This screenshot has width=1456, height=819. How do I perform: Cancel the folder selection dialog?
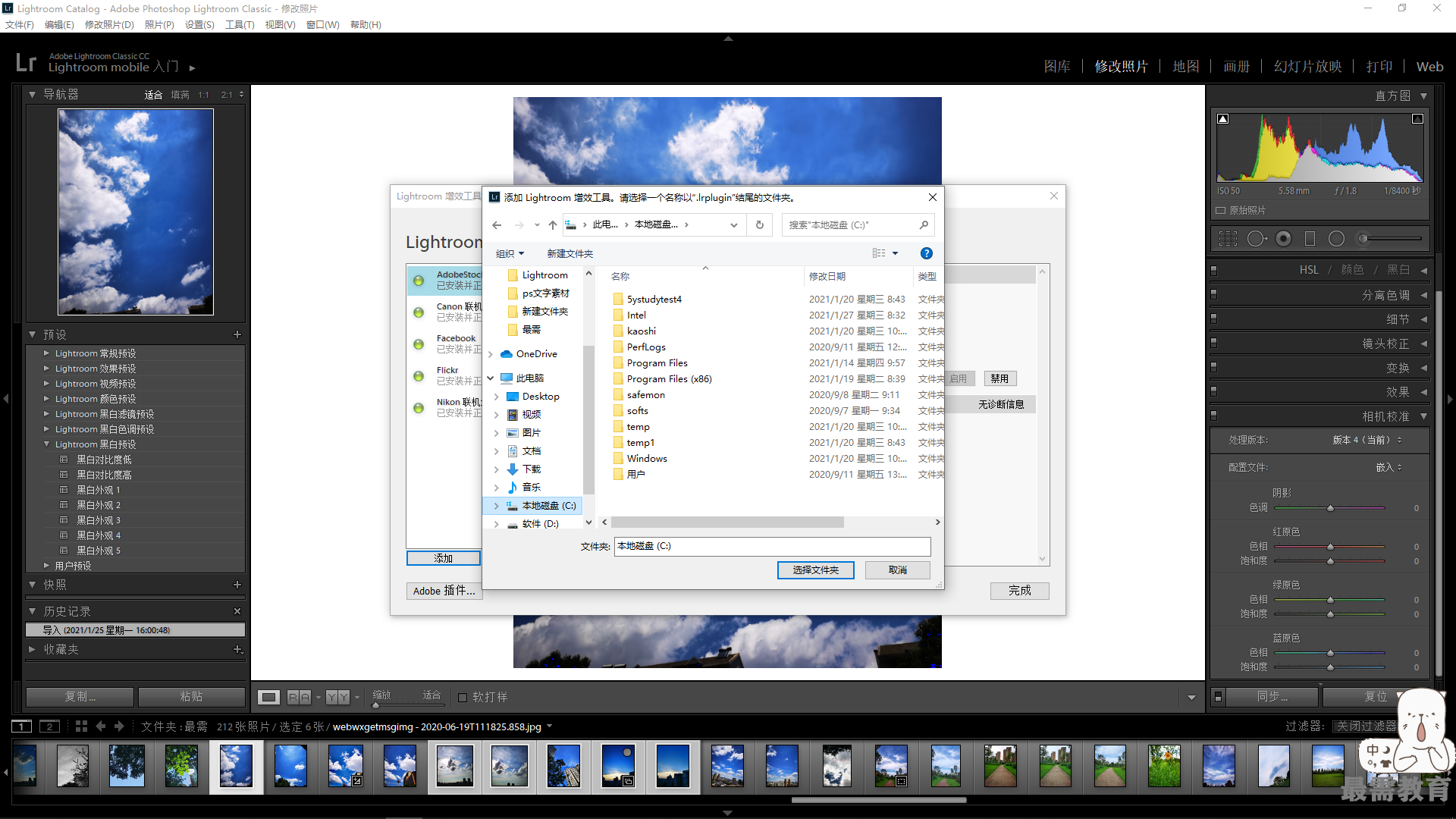coord(898,570)
